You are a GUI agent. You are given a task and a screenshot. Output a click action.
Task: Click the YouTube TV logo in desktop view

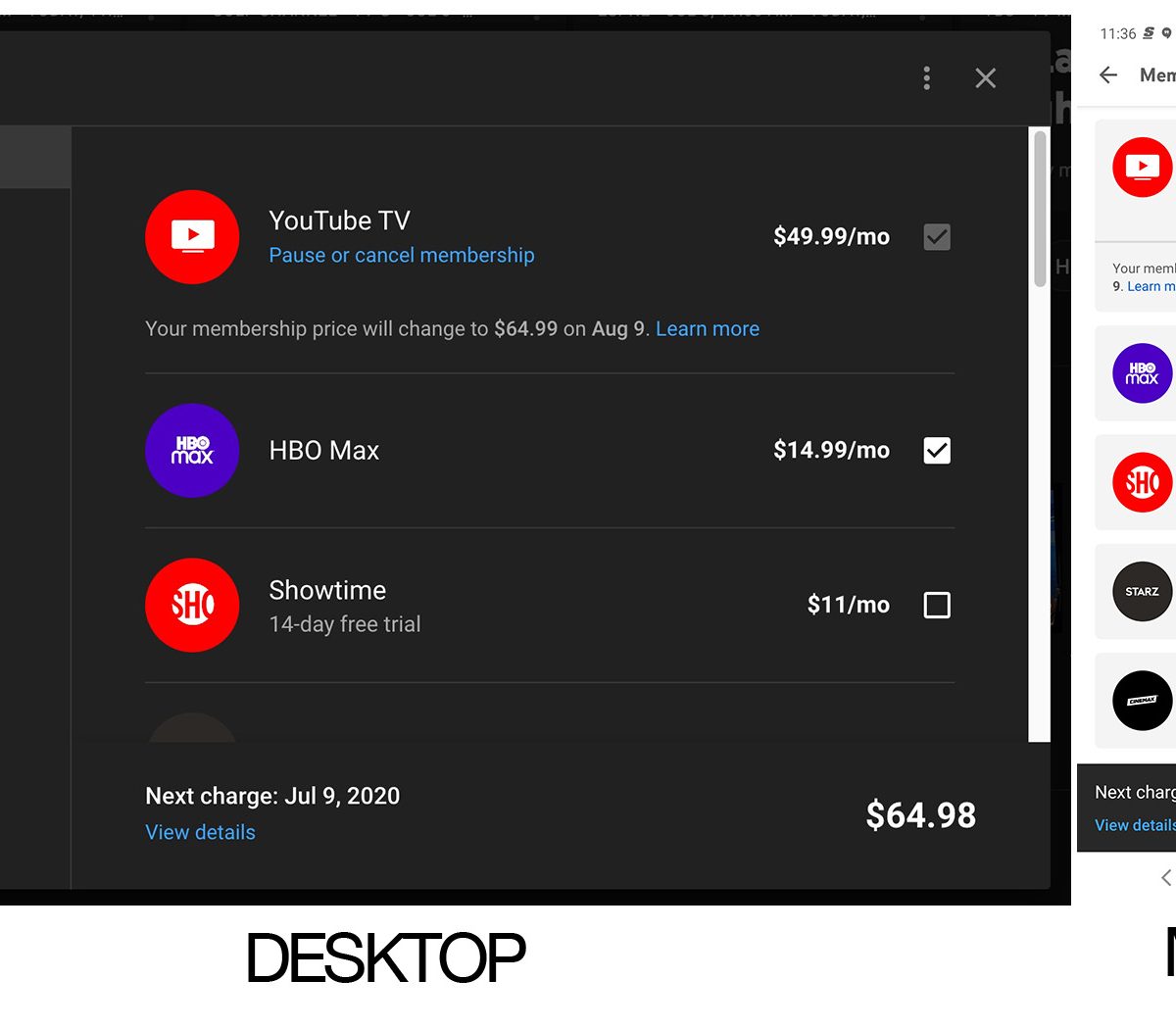click(x=192, y=236)
